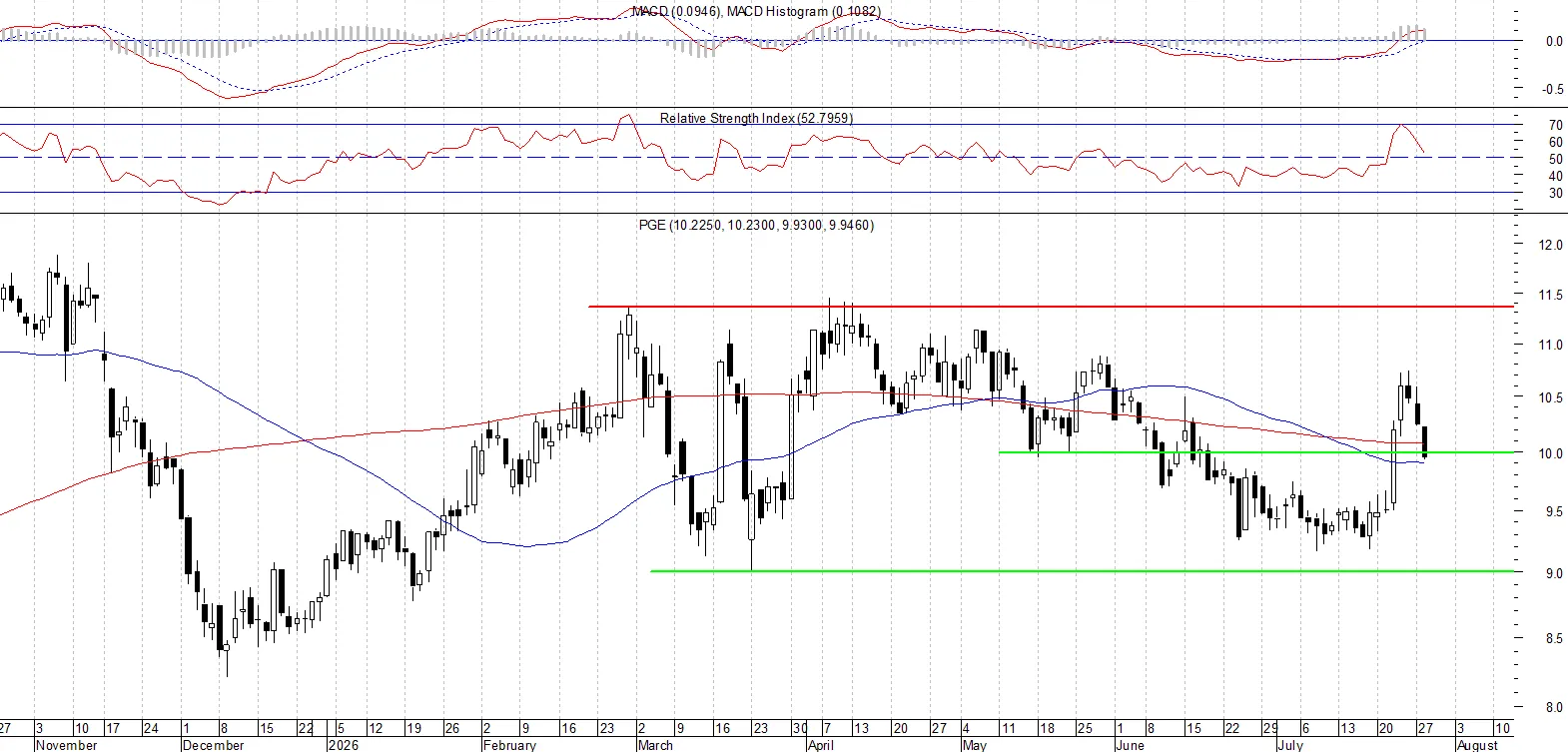1568x752 pixels.
Task: Select the 10.0 price axis label
Action: [1550, 453]
